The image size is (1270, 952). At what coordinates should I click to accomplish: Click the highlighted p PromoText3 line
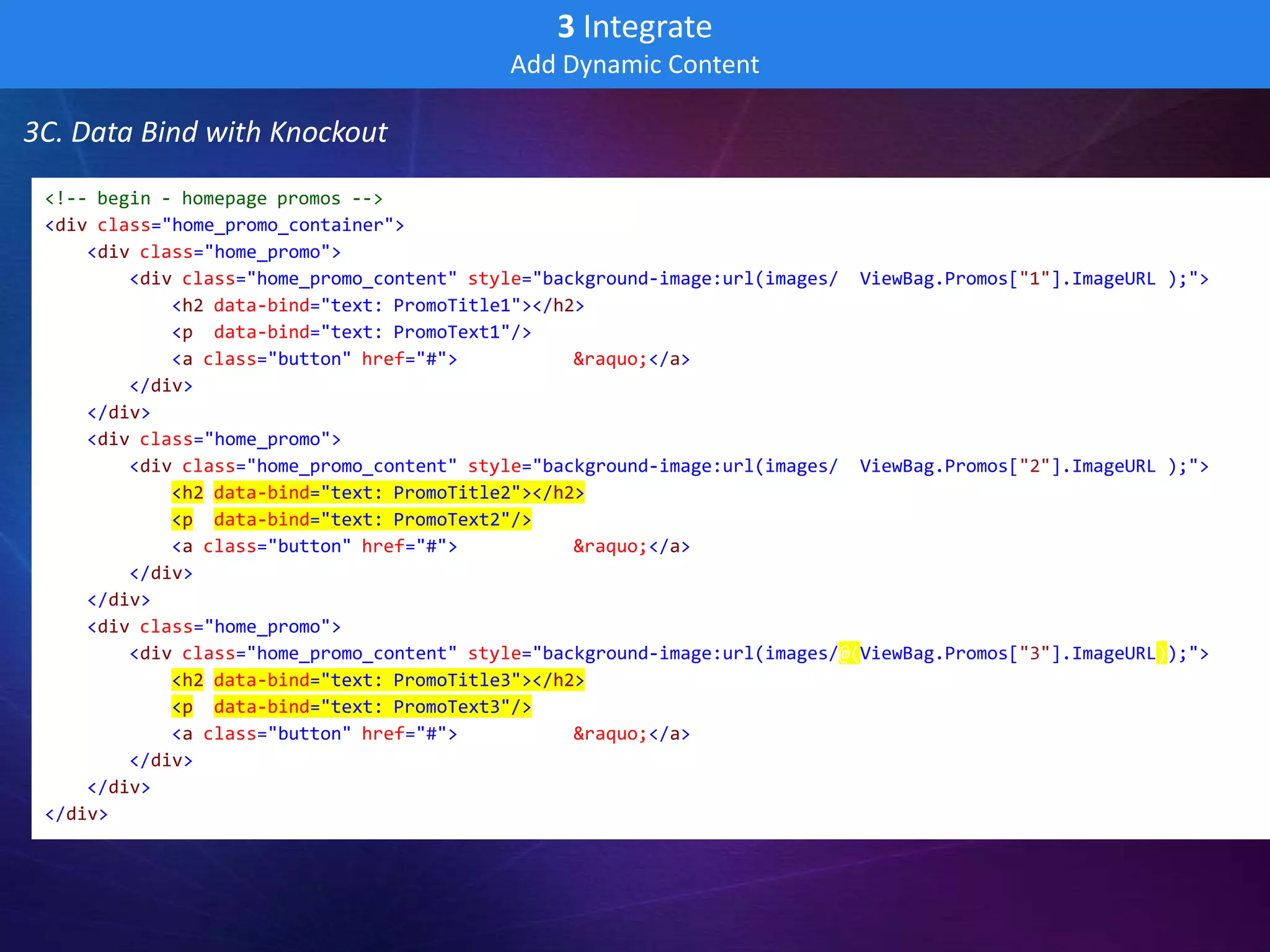point(352,707)
